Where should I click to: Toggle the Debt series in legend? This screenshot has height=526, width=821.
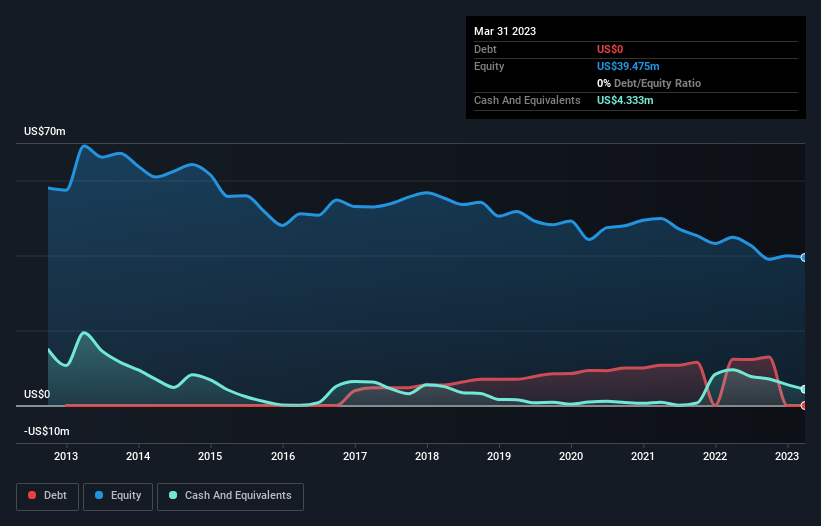(x=46, y=496)
